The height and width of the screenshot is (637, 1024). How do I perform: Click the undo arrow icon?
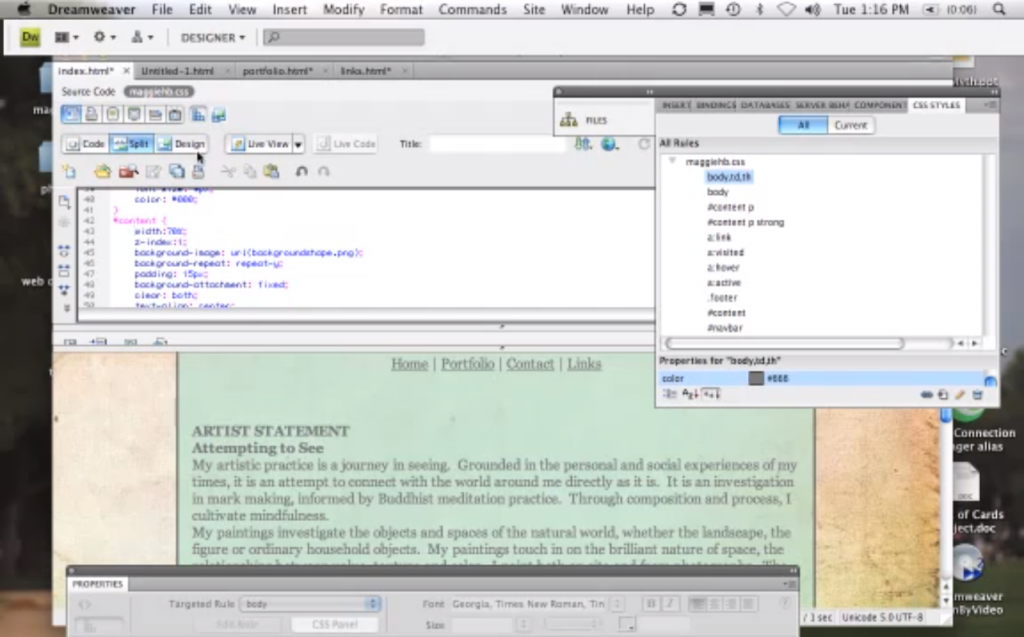[301, 172]
